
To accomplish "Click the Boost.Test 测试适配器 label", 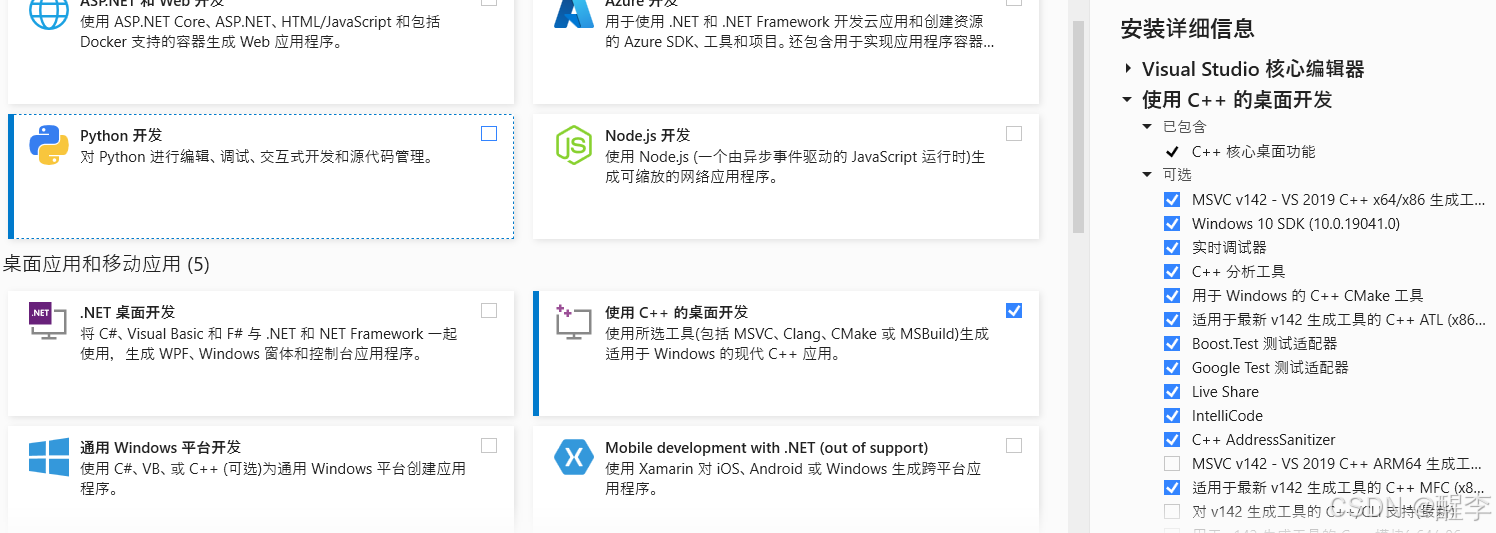I will (x=1264, y=344).
